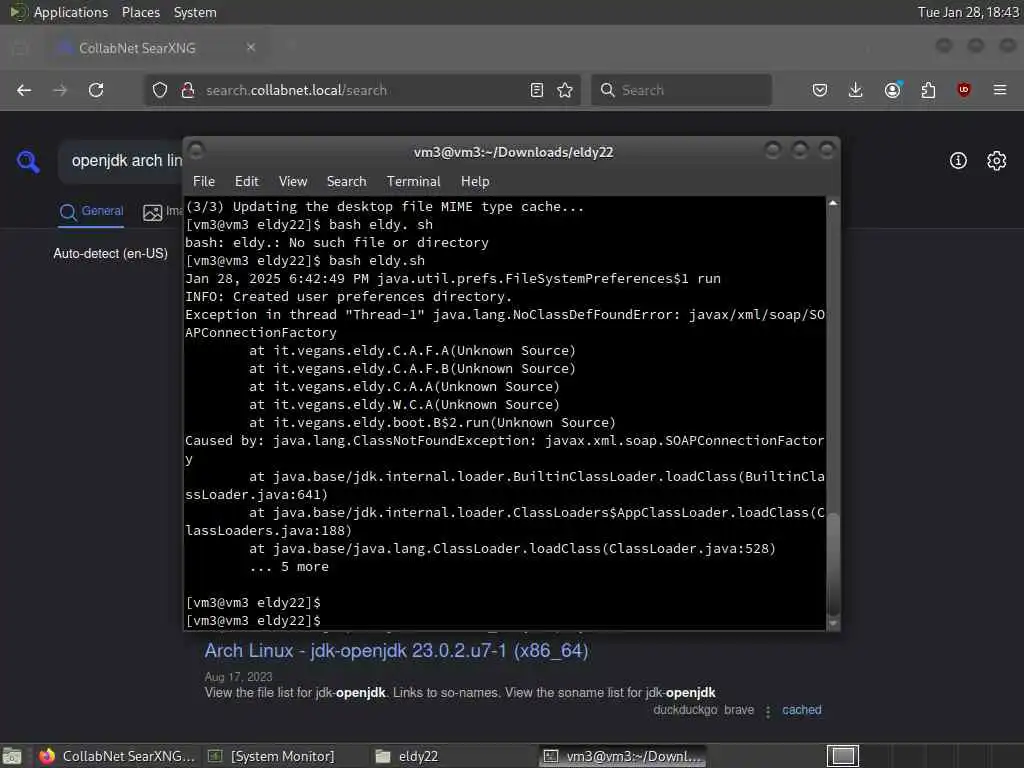Switch to the vm3@vm3 terminal taskbar entry
Image resolution: width=1024 pixels, height=768 pixels.
pyautogui.click(x=623, y=756)
